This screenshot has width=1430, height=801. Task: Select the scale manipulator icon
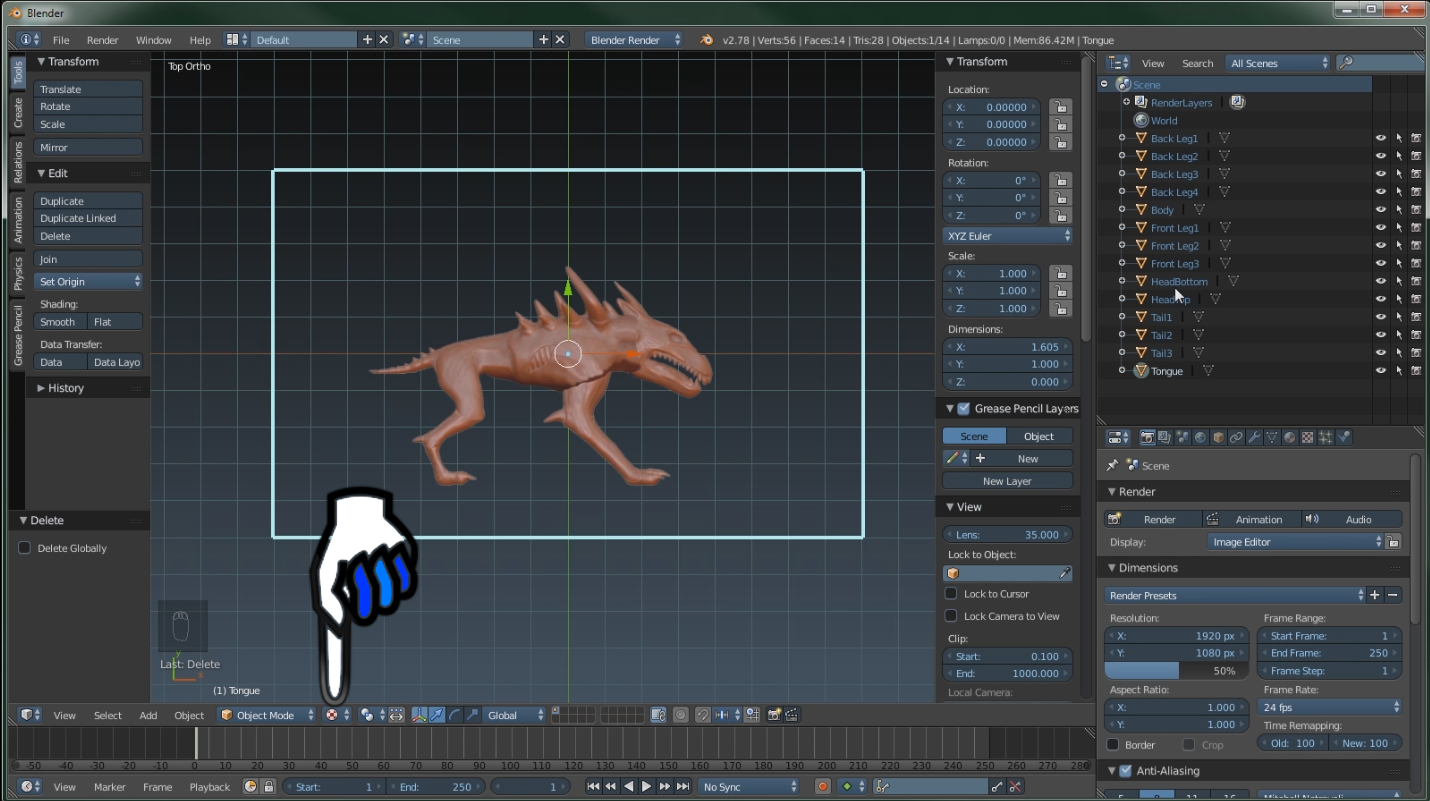click(x=472, y=715)
